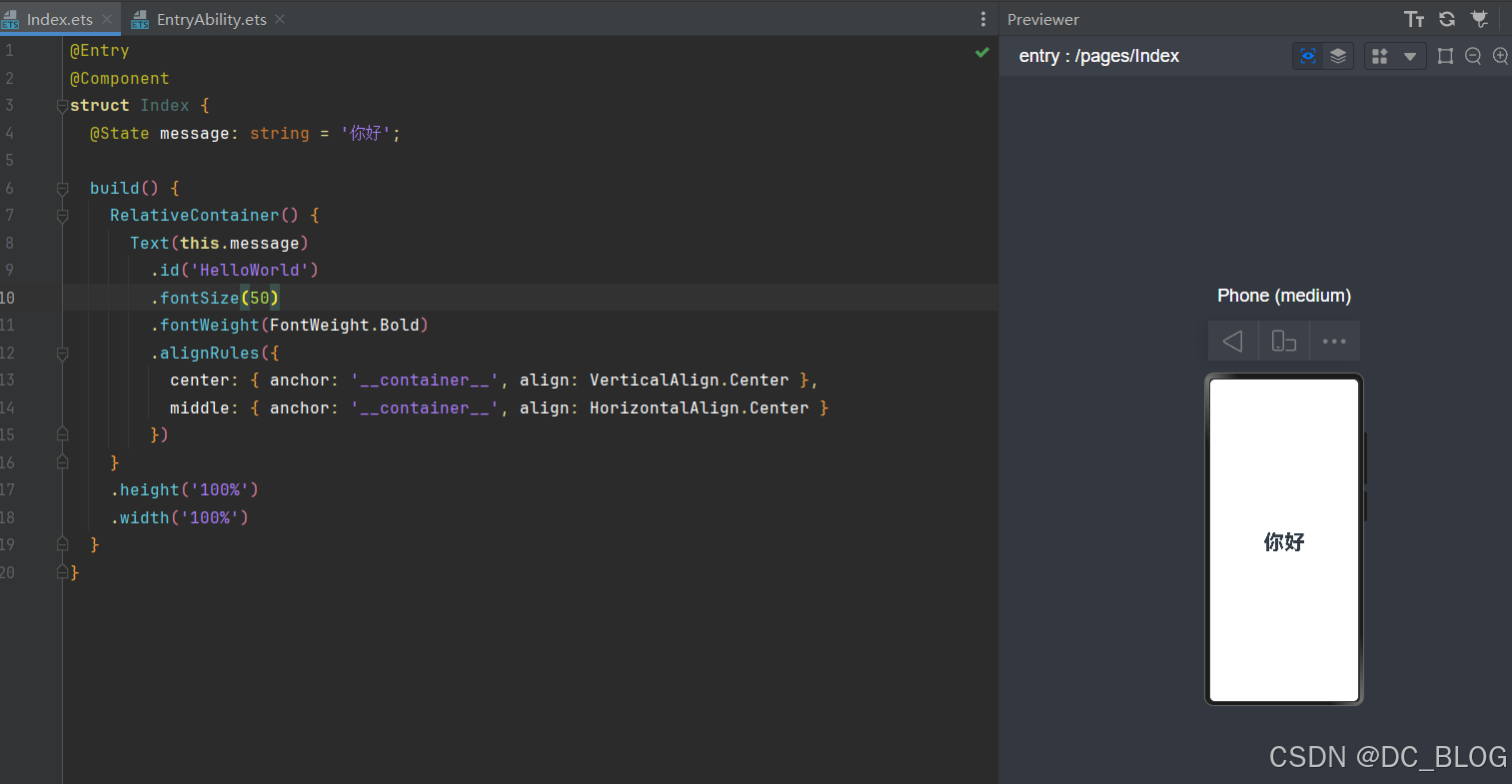The image size is (1512, 784).
Task: Toggle the eye inspector mode button
Action: [x=1308, y=56]
